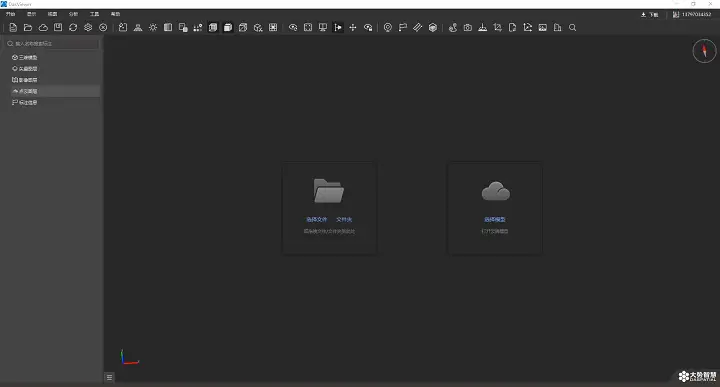720x387 pixels.
Task: Select the second layer tree item
Action: coord(25,68)
